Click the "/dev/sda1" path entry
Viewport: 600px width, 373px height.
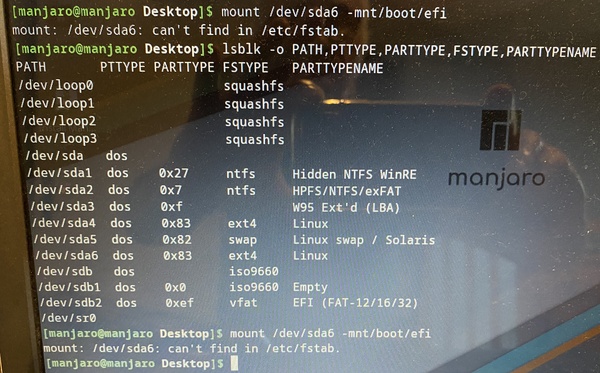click(60, 173)
